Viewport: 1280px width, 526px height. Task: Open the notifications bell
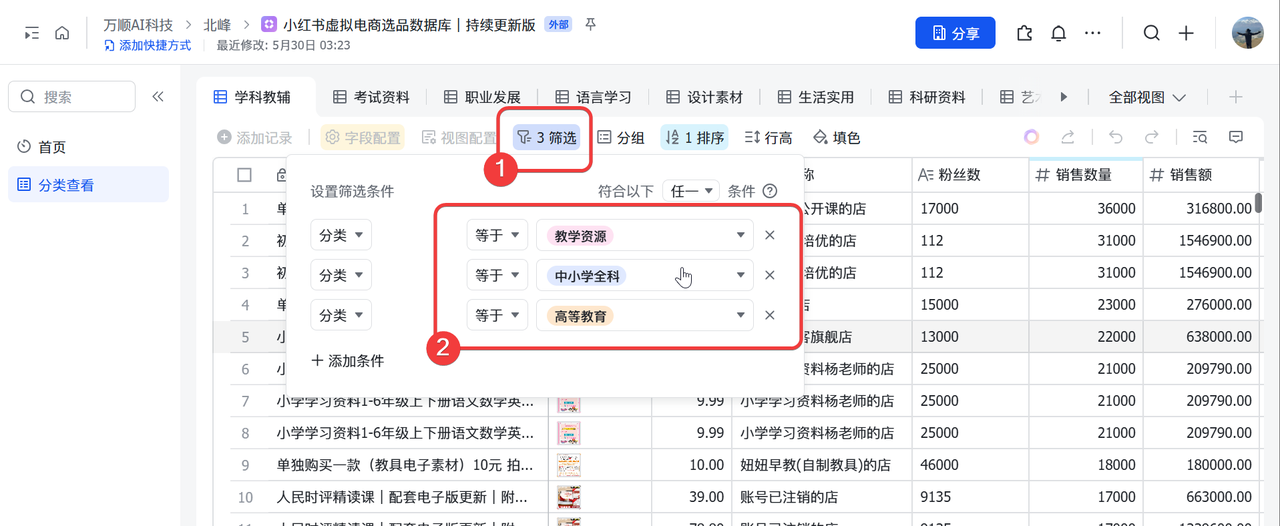tap(1058, 33)
